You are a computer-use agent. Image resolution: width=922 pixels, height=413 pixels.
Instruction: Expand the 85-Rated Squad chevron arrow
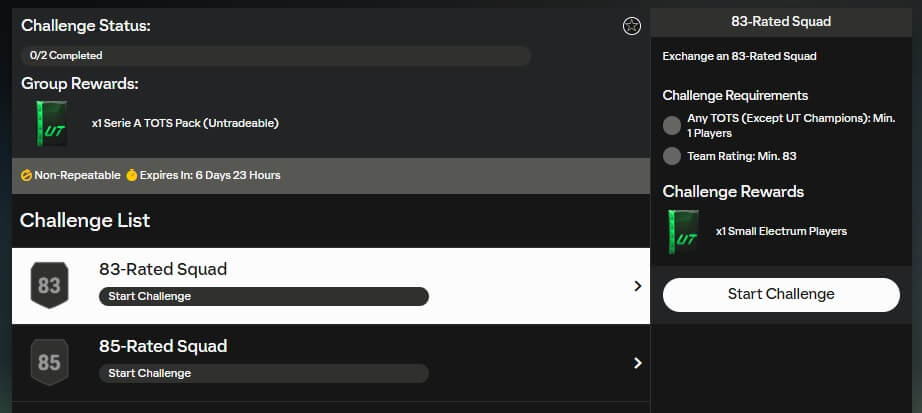[x=637, y=363]
